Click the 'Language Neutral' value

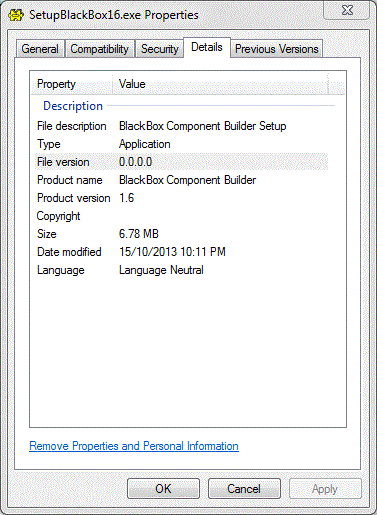point(161,270)
